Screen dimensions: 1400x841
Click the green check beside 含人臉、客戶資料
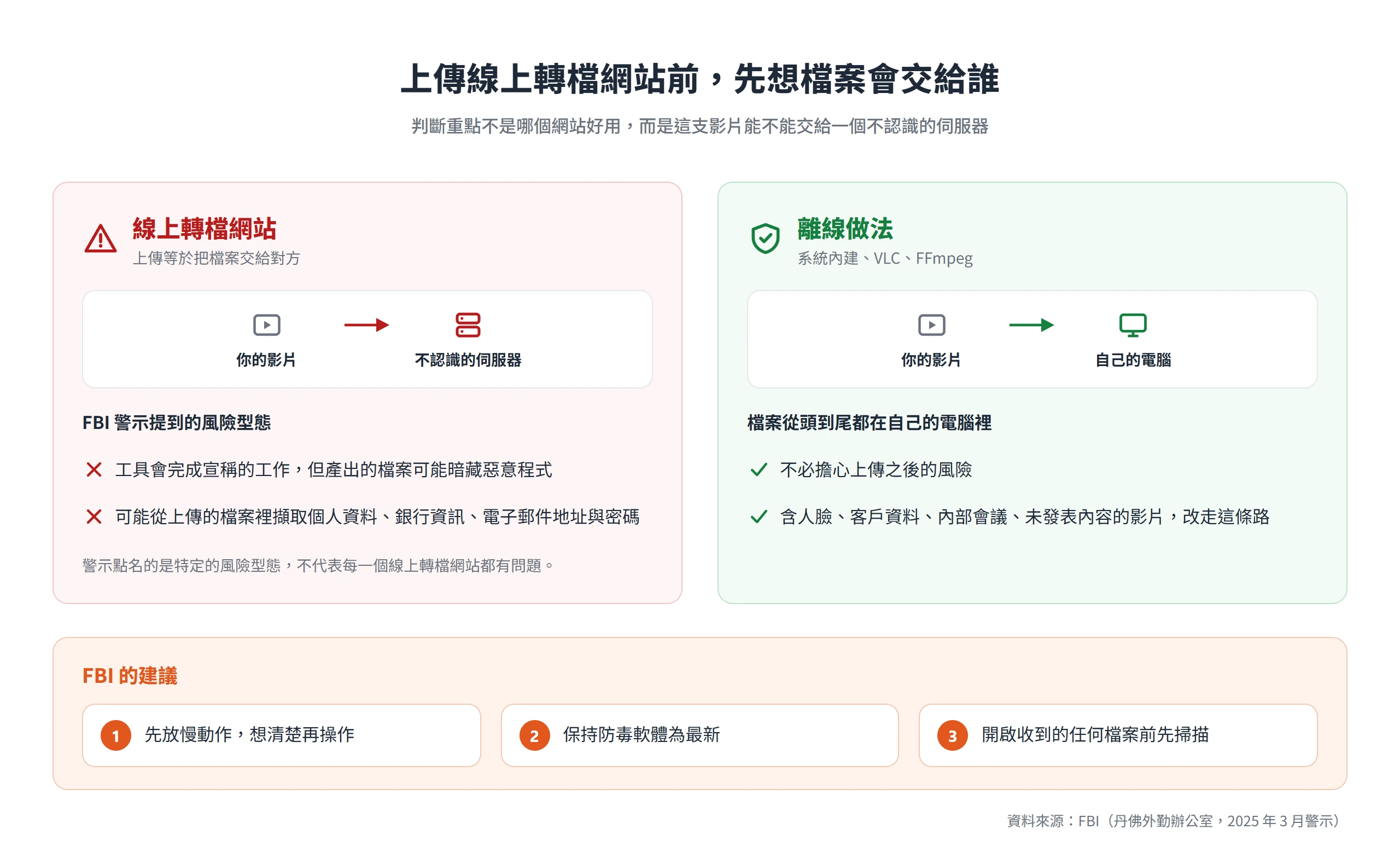[x=759, y=517]
